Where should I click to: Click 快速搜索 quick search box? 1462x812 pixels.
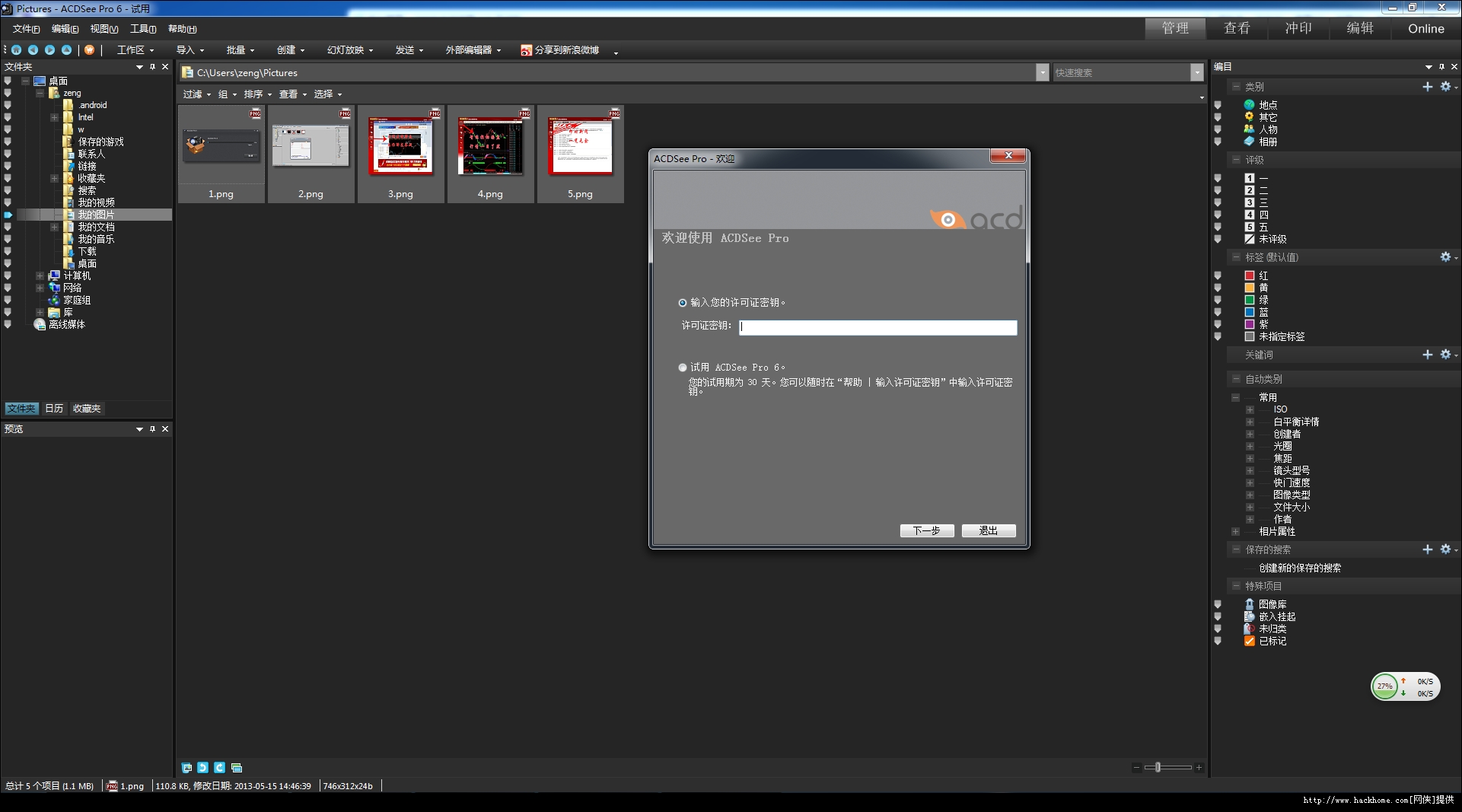(x=1121, y=72)
